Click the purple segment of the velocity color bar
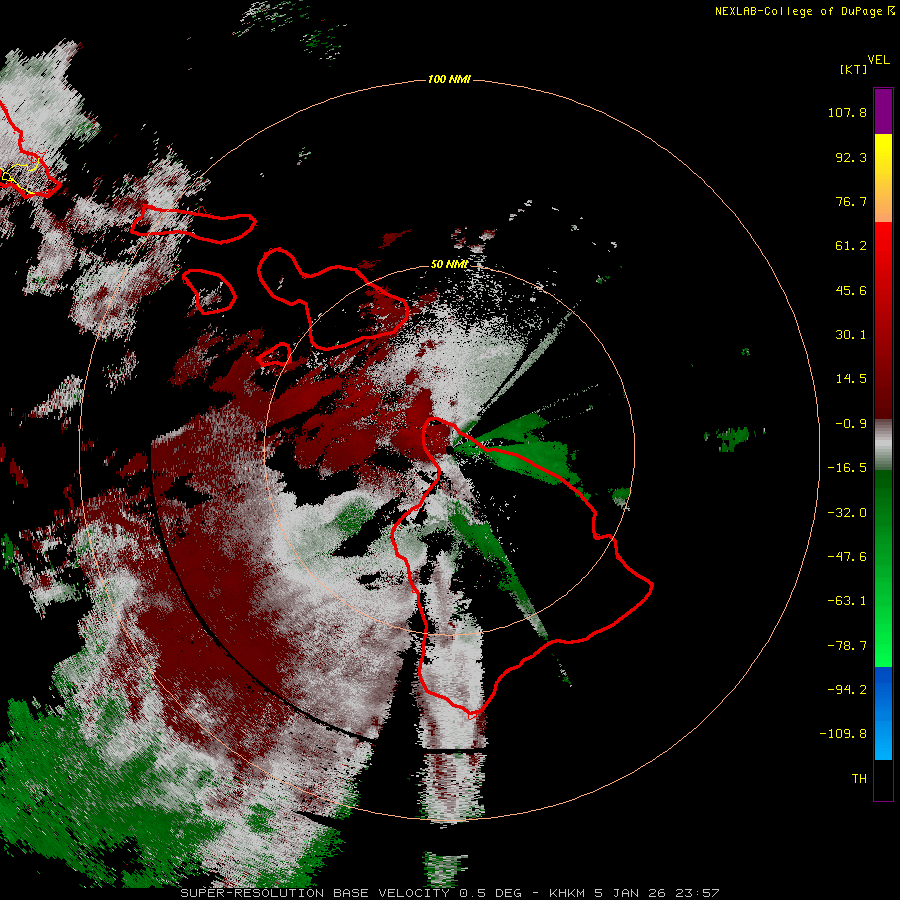 pyautogui.click(x=883, y=111)
